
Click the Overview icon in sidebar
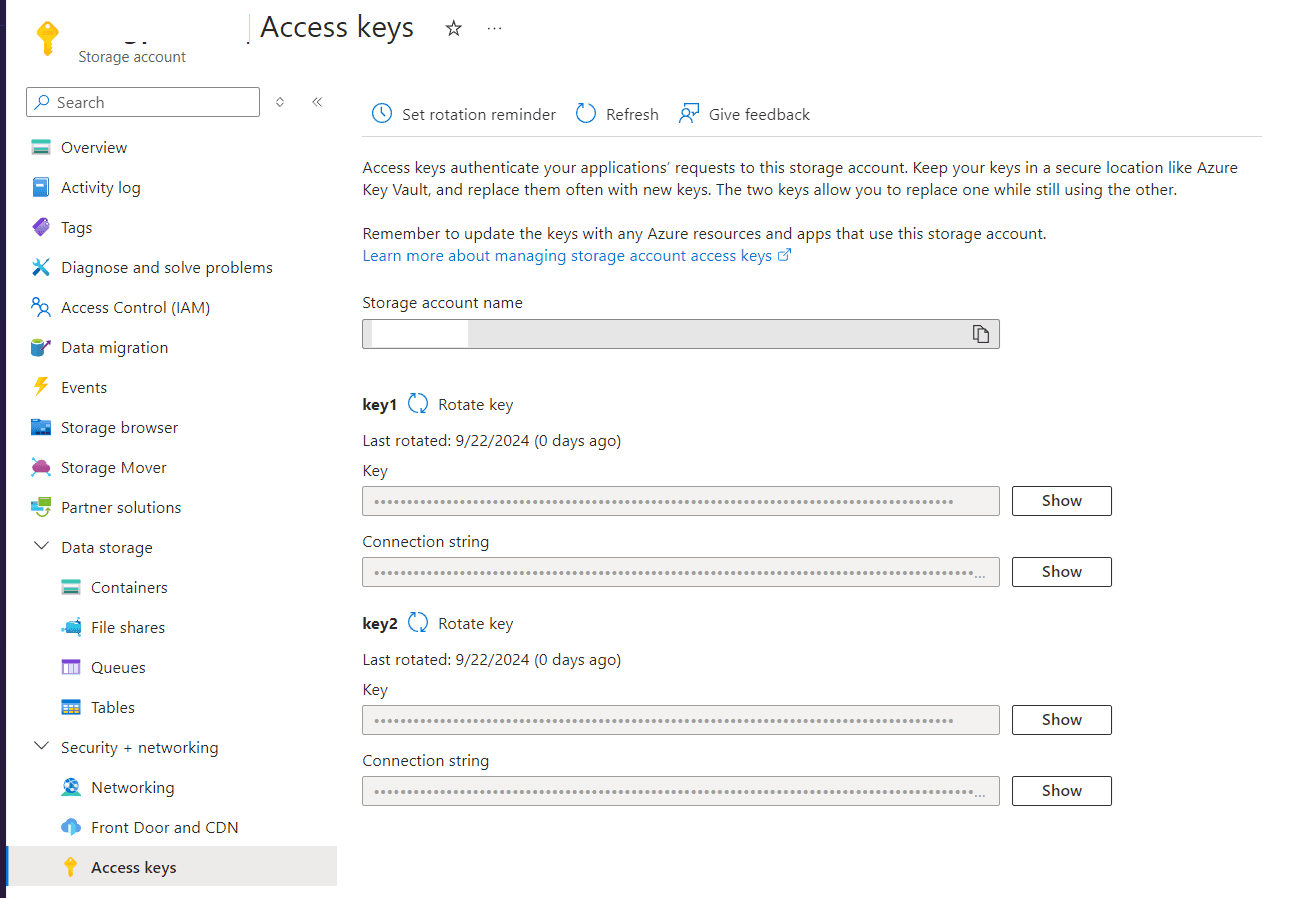(x=41, y=147)
